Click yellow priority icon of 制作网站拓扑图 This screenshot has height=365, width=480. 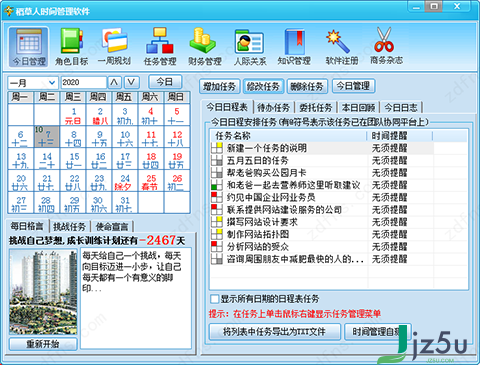(217, 234)
